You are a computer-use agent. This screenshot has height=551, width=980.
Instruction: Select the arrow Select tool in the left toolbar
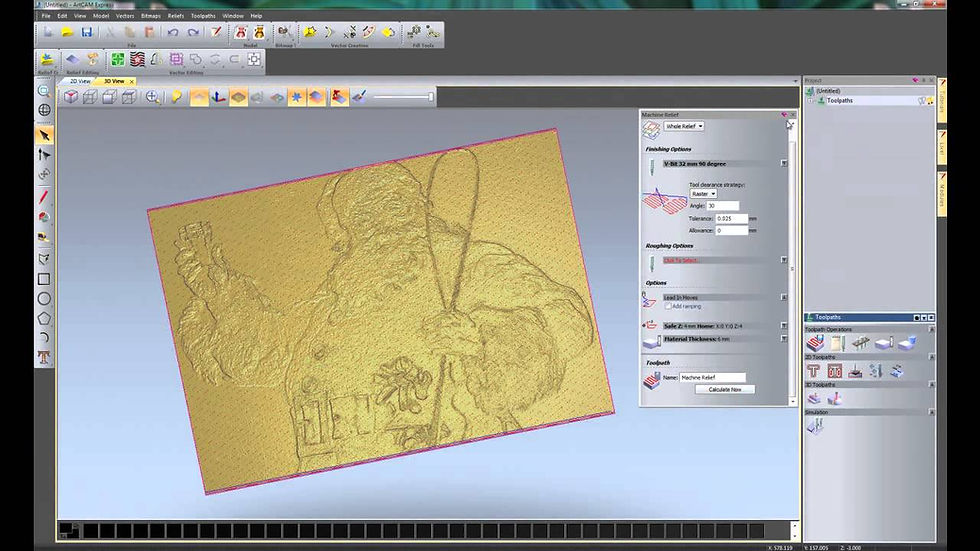click(44, 135)
